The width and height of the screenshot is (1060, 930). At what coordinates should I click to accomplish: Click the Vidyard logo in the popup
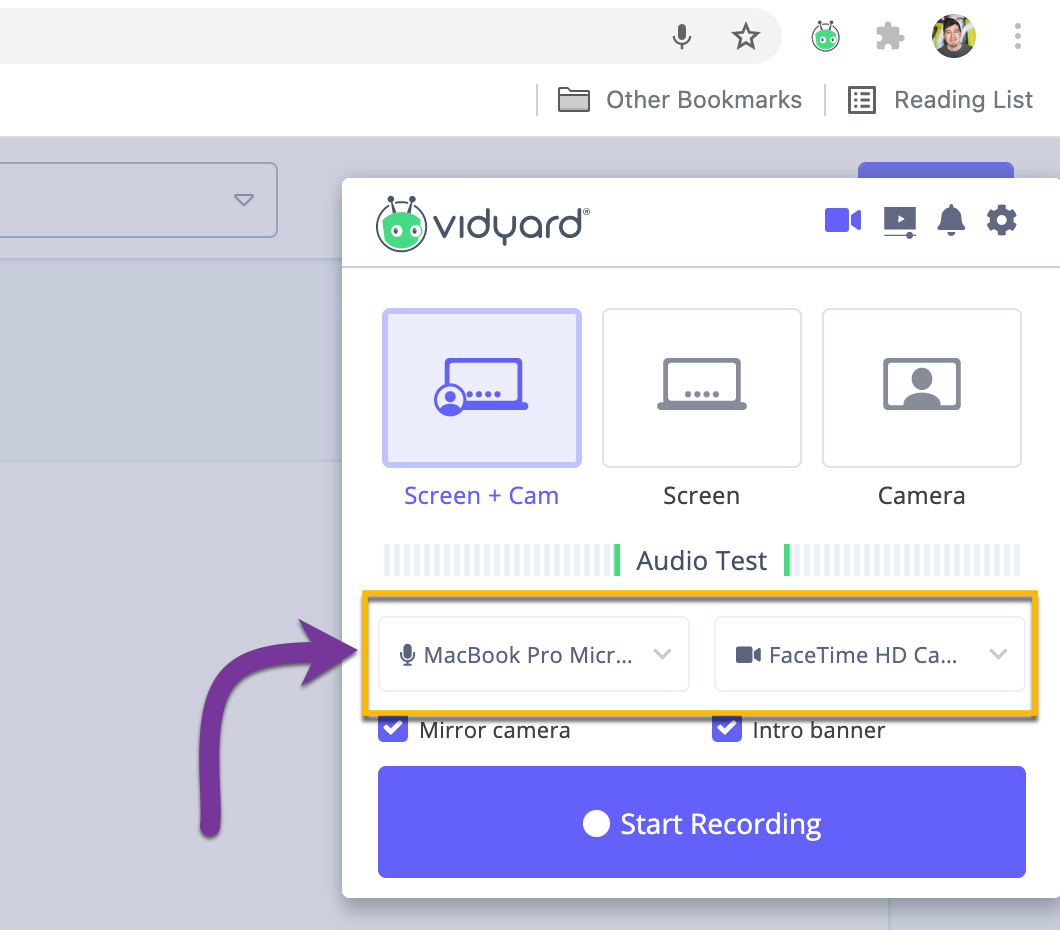[x=483, y=224]
